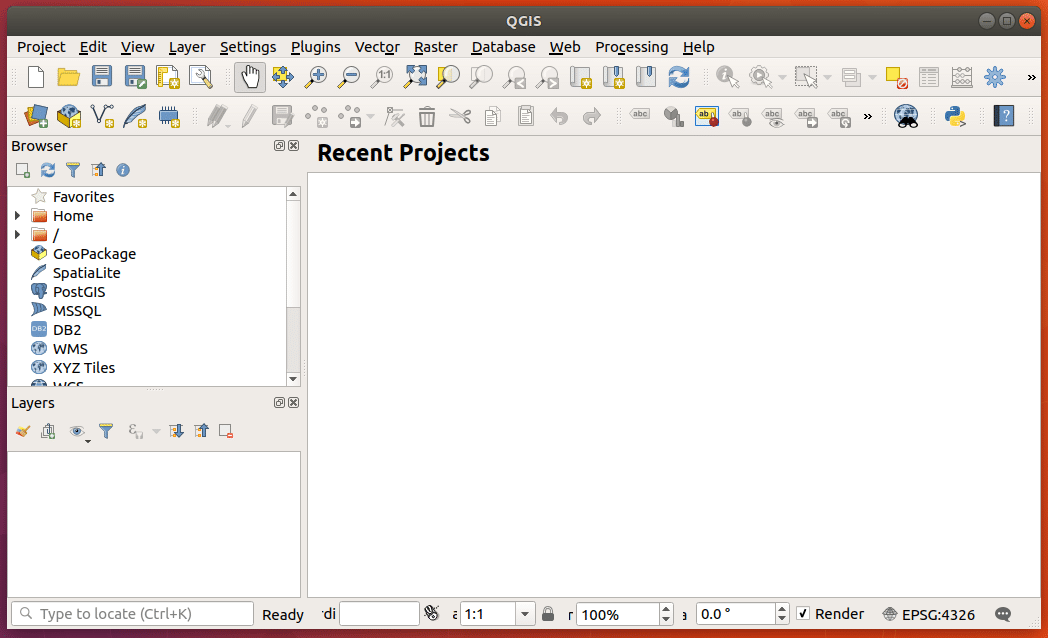Open the log messages speech bubble icon
The image size is (1048, 638).
click(1003, 614)
